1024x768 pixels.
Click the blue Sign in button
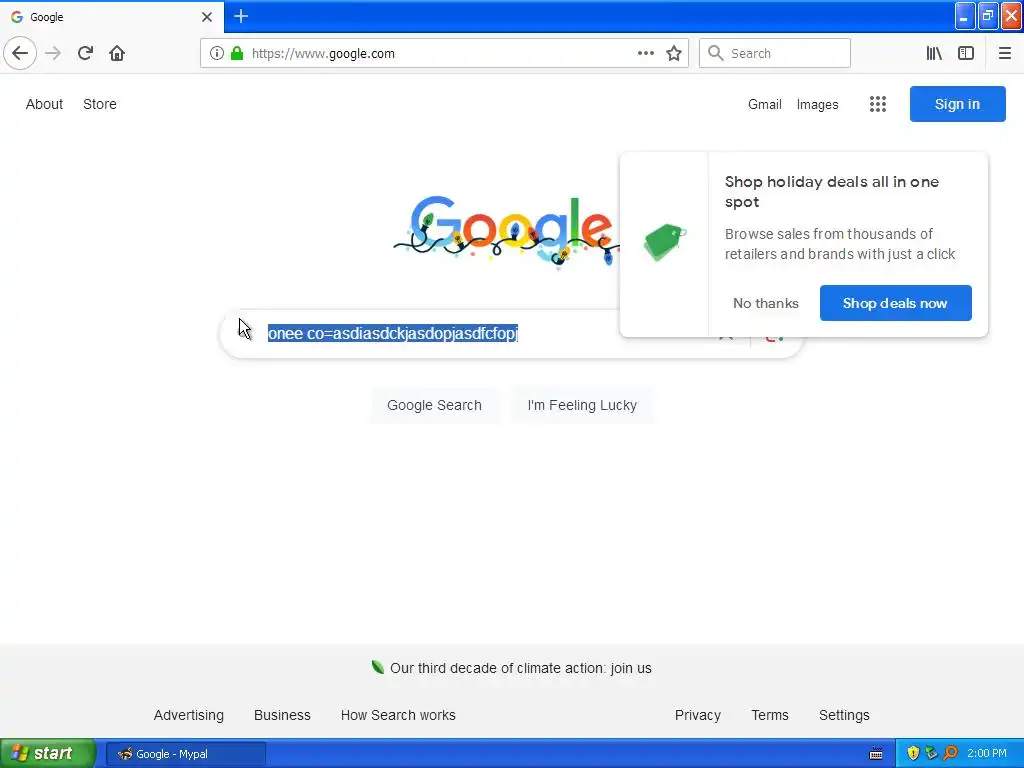coord(957,104)
